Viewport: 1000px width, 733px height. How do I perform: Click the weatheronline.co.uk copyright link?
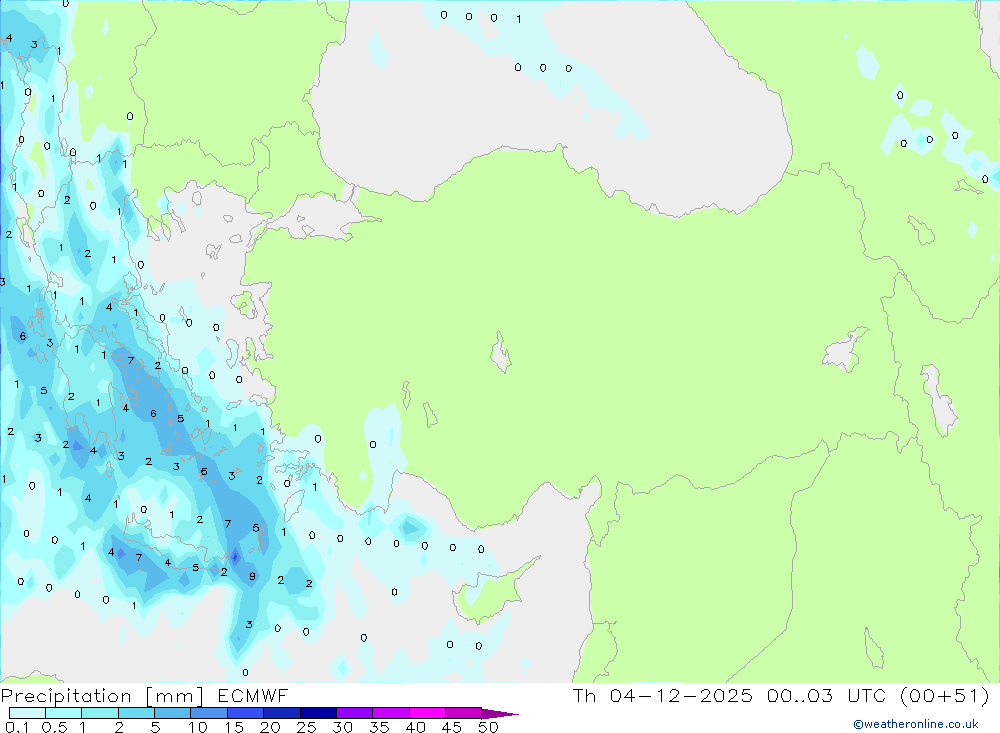click(915, 724)
